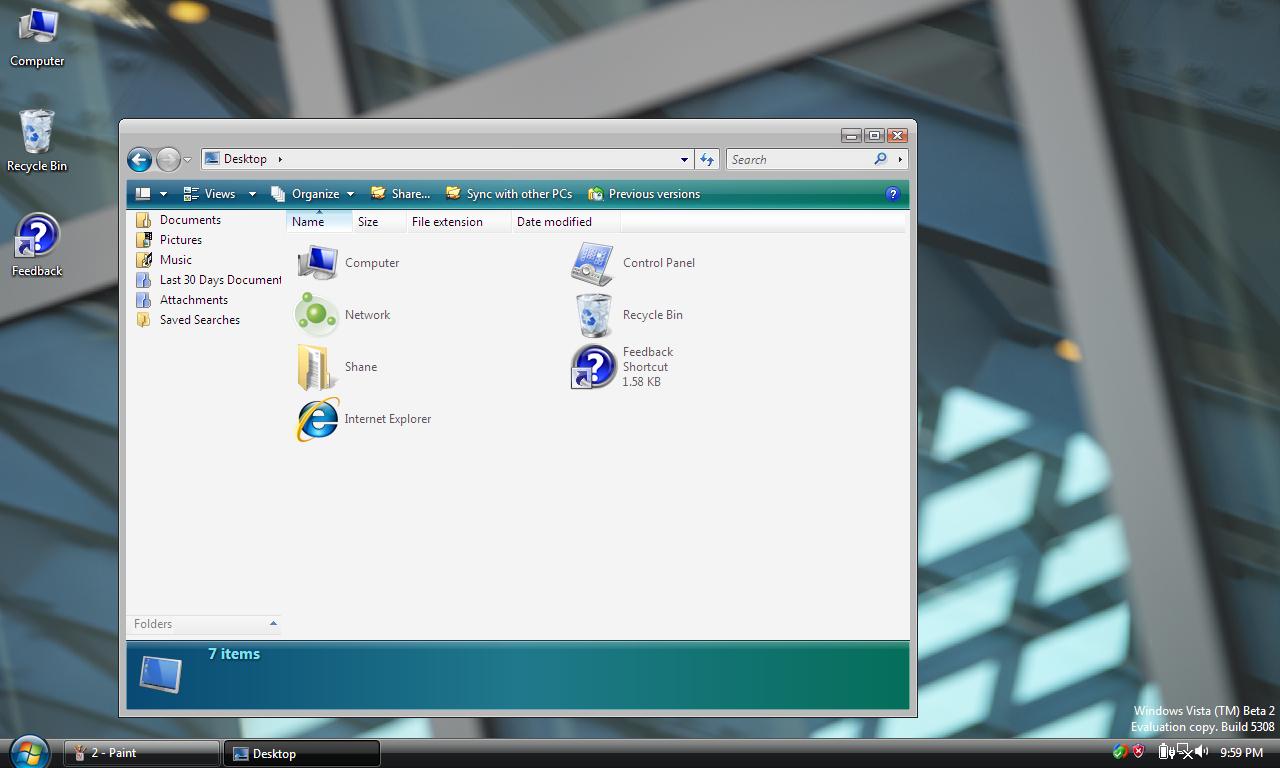The width and height of the screenshot is (1280, 768).
Task: Click Previous versions toolbar button
Action: click(x=644, y=194)
